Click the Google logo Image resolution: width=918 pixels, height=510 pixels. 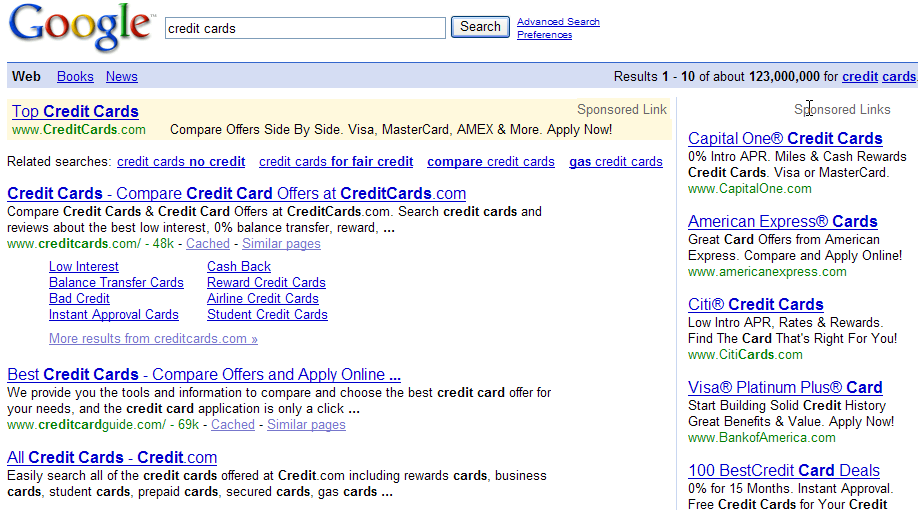81,27
